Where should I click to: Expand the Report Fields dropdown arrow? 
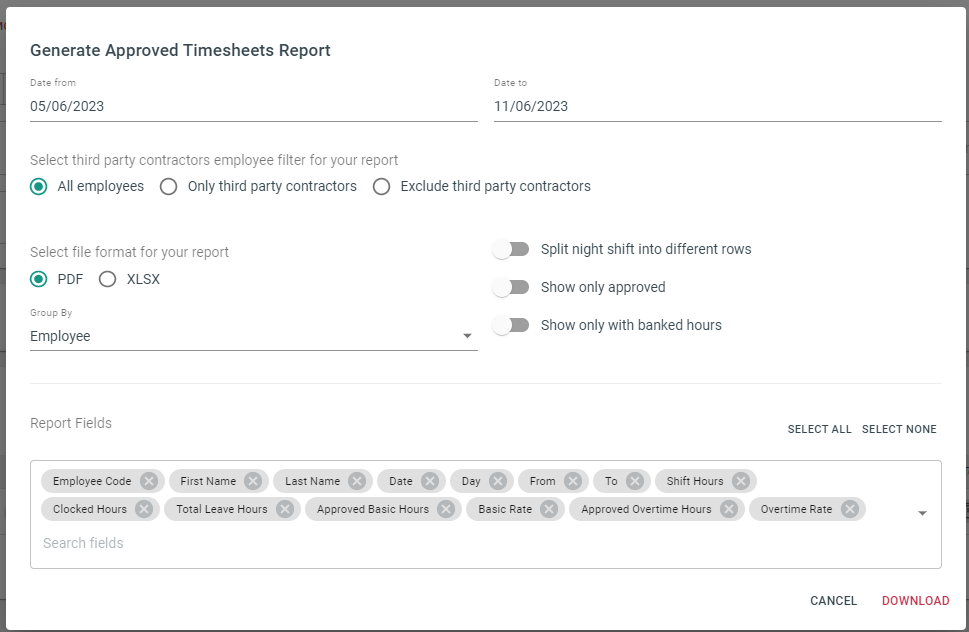tap(922, 513)
